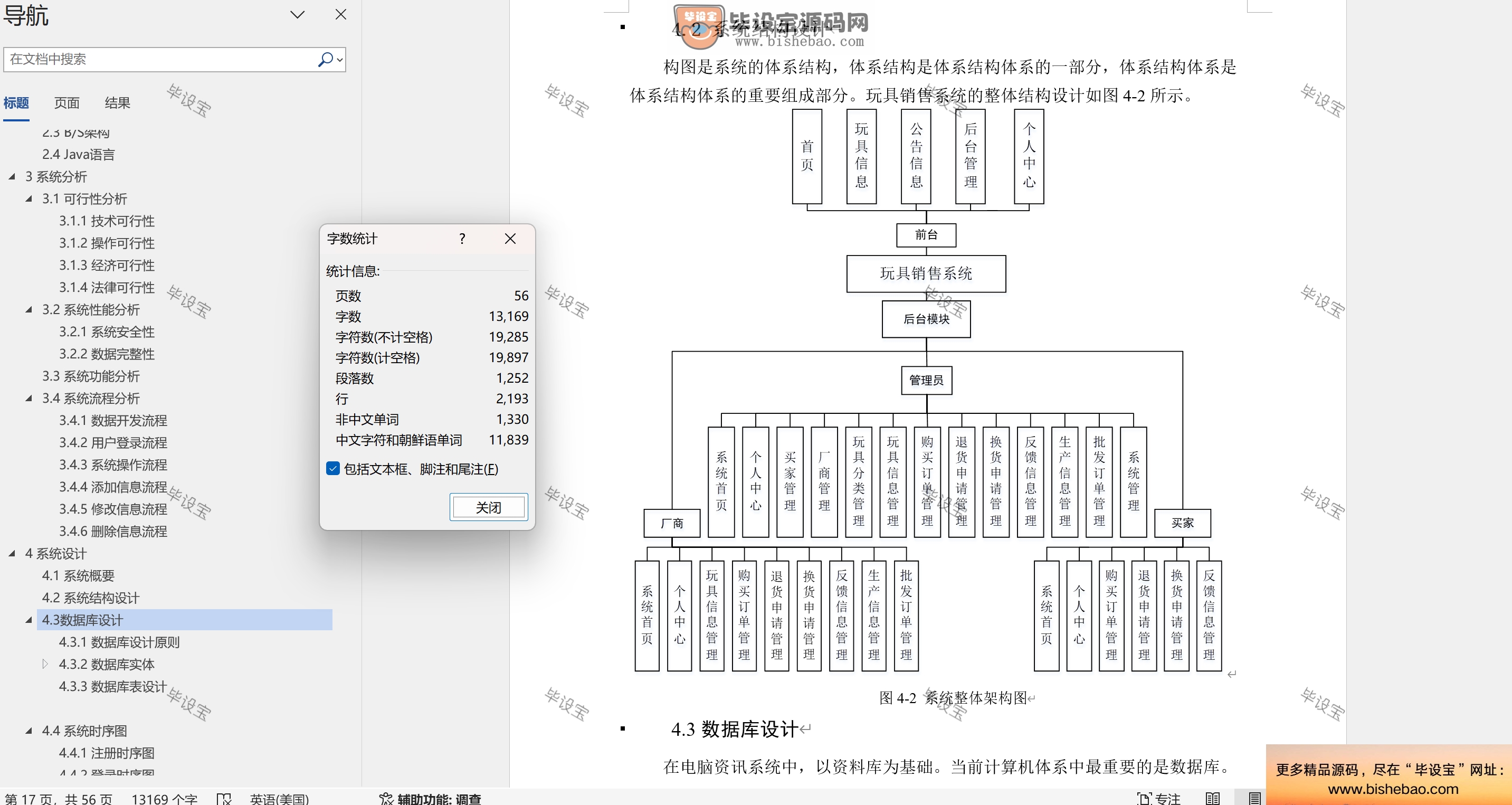Viewport: 1512px width, 805px height.
Task: Click the 段落数 value 1,252
Action: pos(512,378)
